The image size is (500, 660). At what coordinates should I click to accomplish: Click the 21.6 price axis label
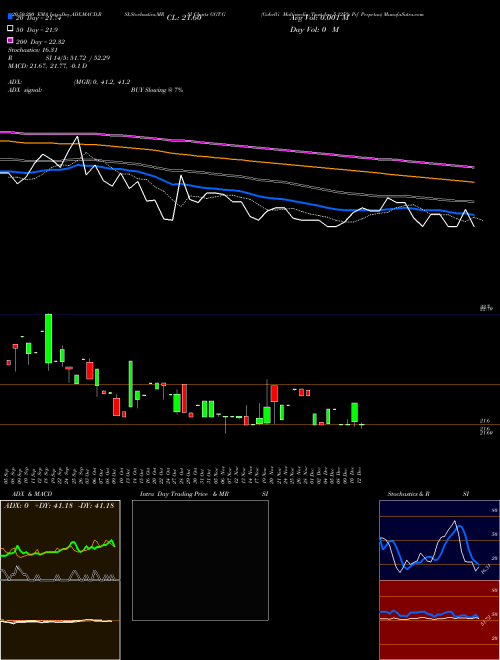485,420
